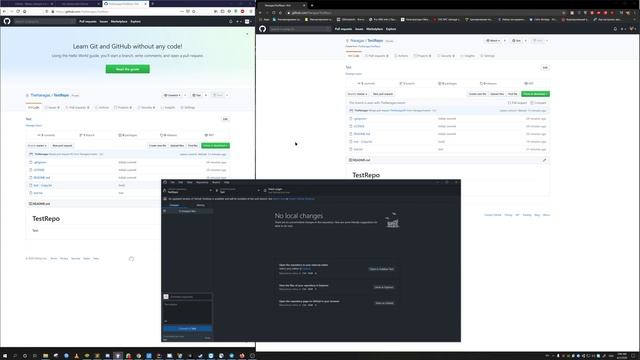This screenshot has height=360, width=640.
Task: View commits count in right browser repo
Action: click(366, 83)
